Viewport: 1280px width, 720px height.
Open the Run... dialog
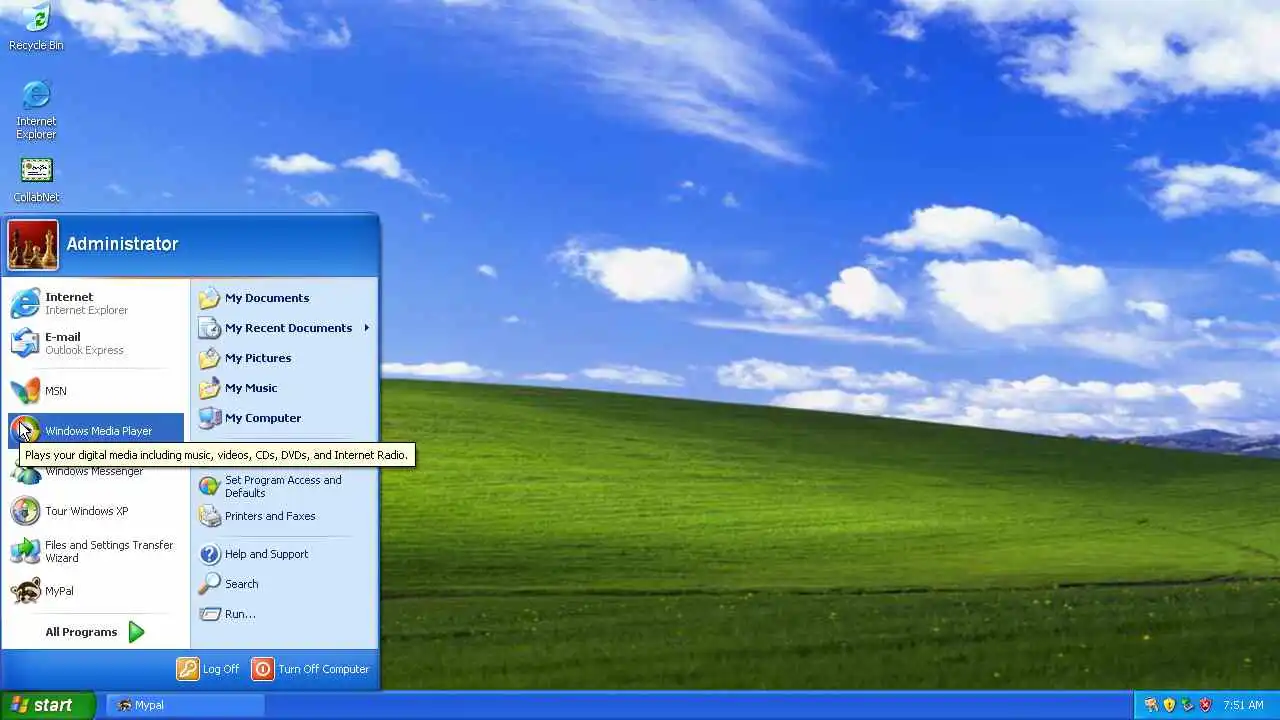284,614
